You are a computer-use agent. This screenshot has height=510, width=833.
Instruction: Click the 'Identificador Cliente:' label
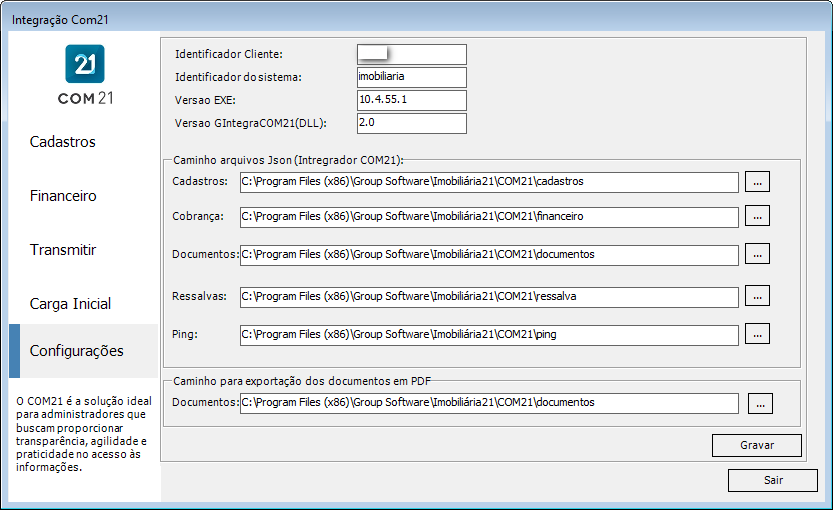(x=229, y=54)
